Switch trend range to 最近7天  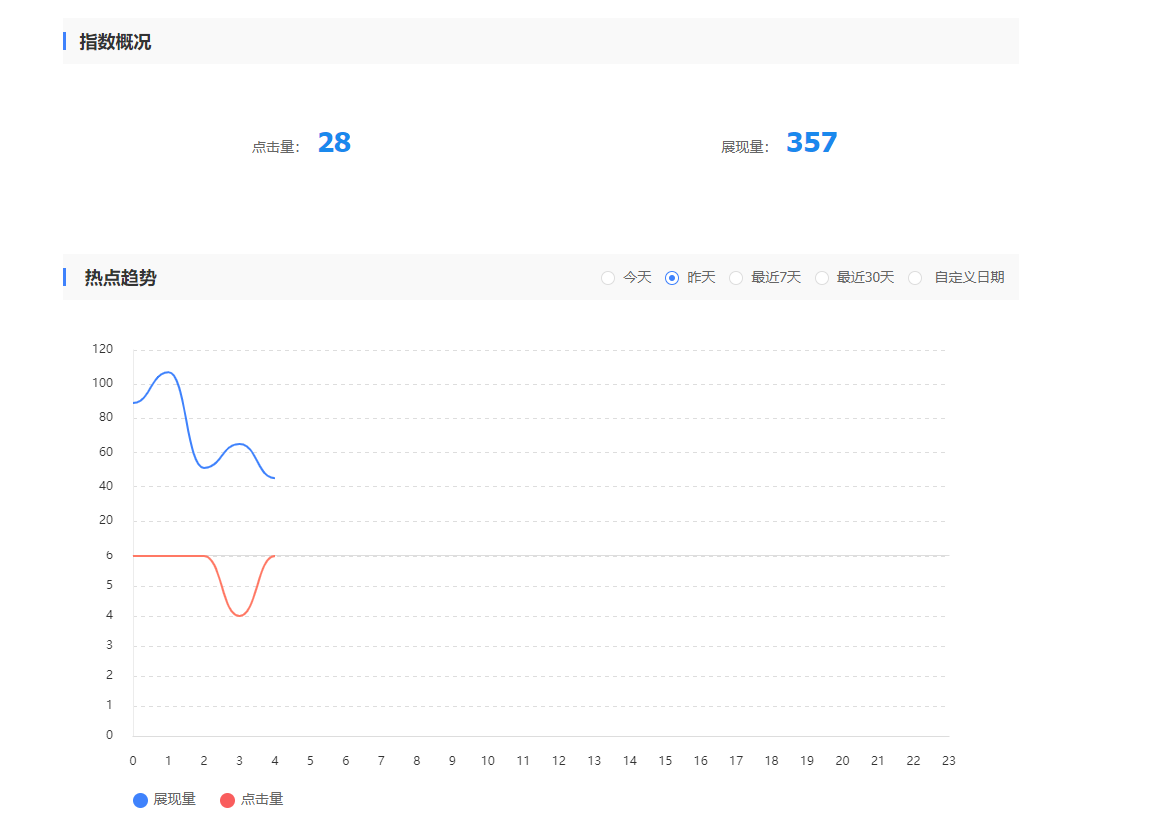pos(736,278)
